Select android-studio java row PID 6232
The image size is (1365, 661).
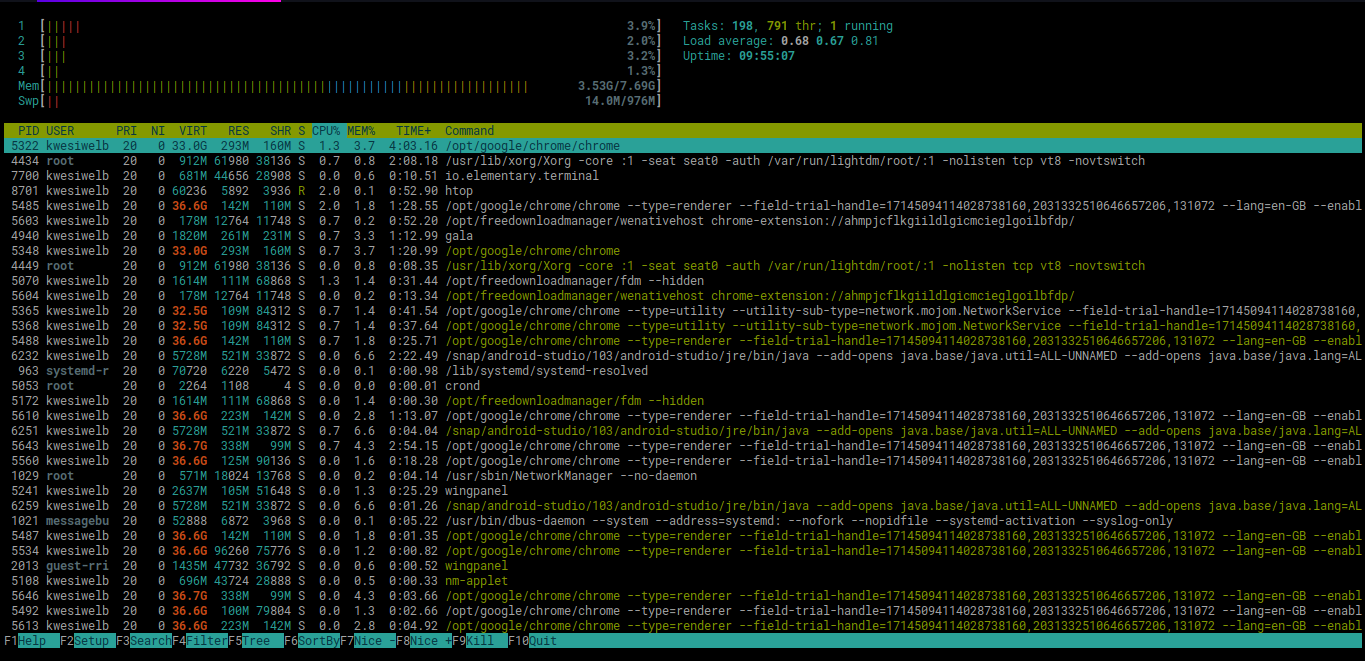pyautogui.click(x=682, y=356)
